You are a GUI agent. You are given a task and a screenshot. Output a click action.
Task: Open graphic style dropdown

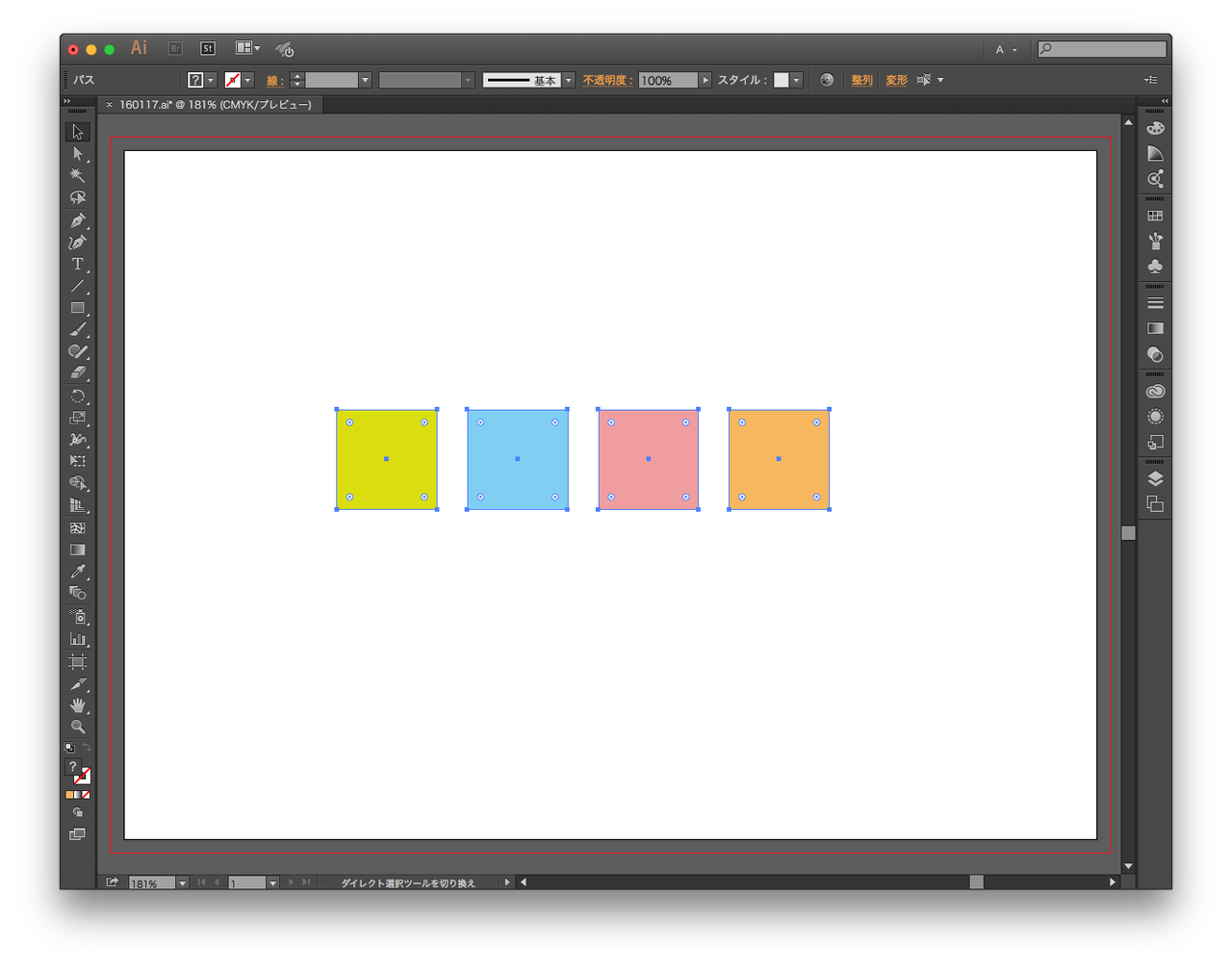[796, 80]
